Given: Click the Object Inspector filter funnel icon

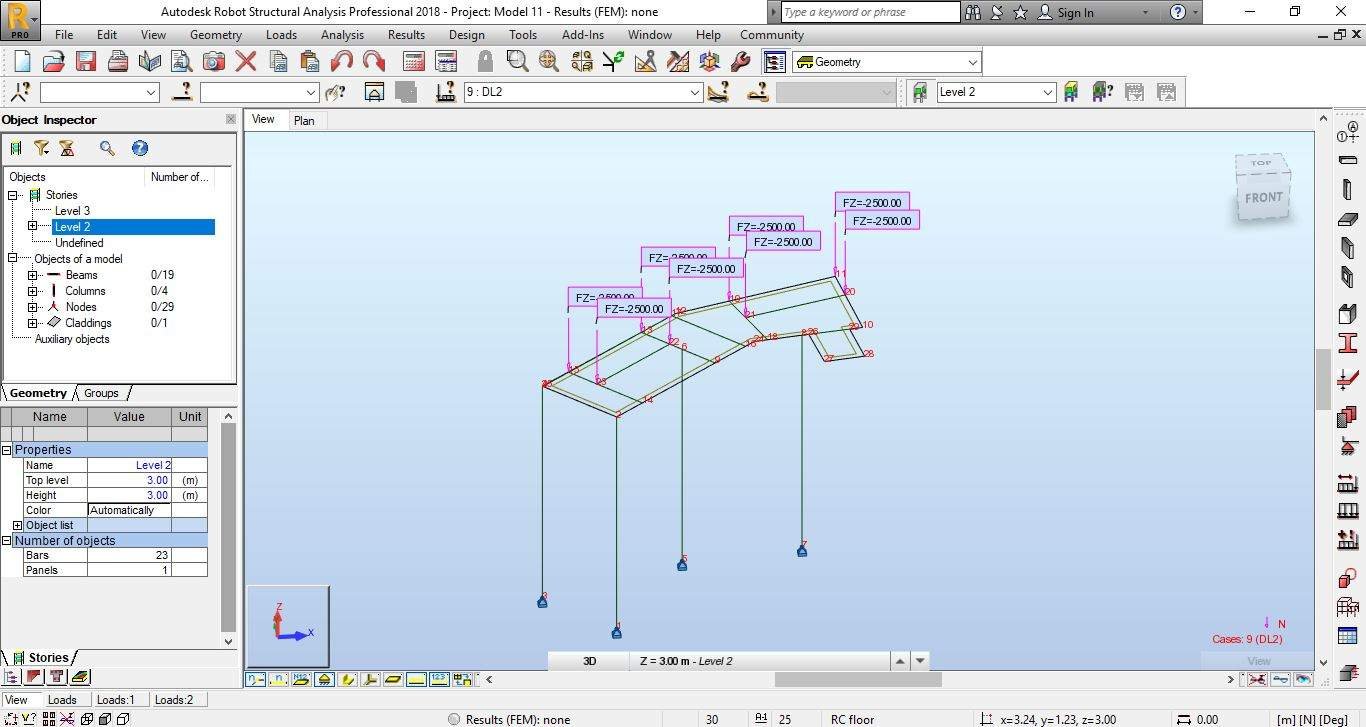Looking at the screenshot, I should point(41,148).
